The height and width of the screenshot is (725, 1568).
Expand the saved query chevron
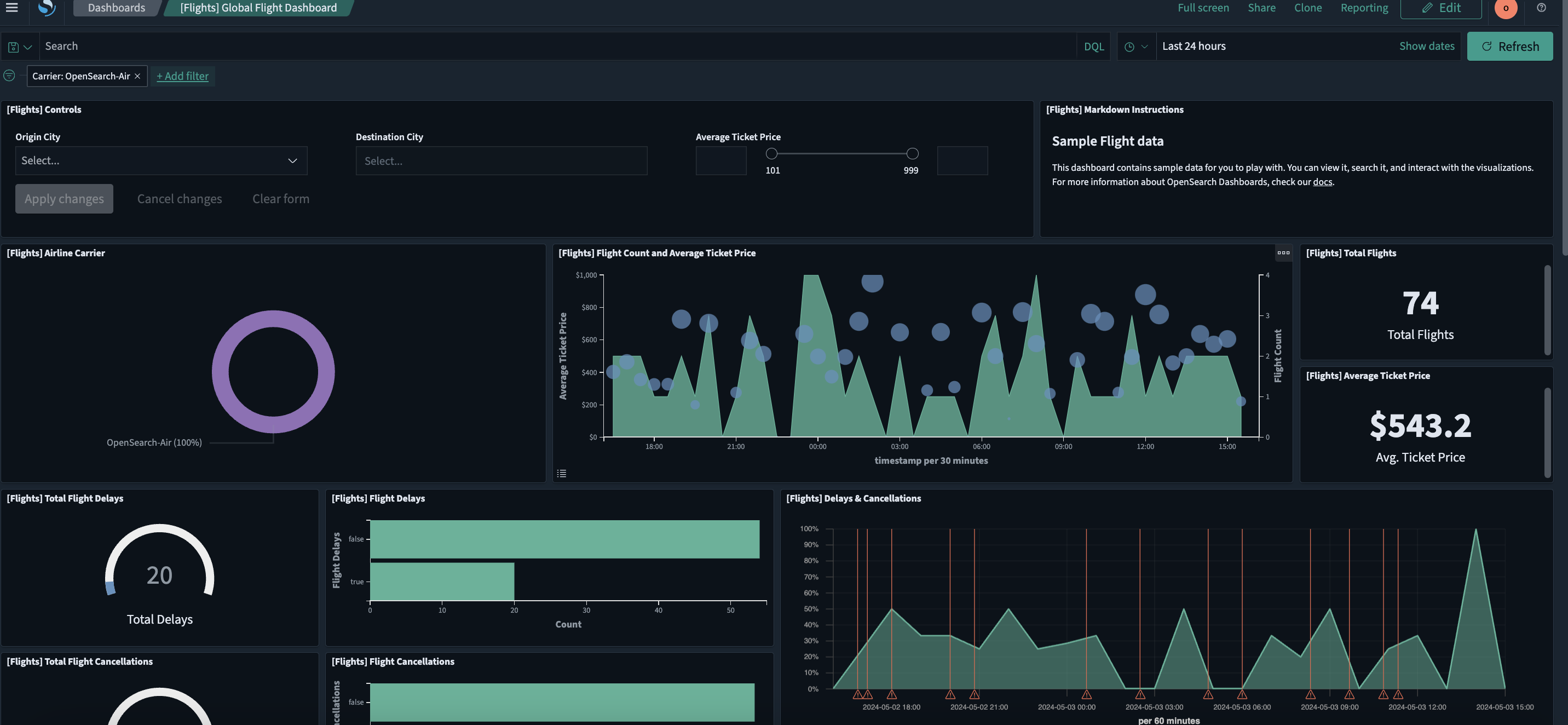pyautogui.click(x=28, y=46)
